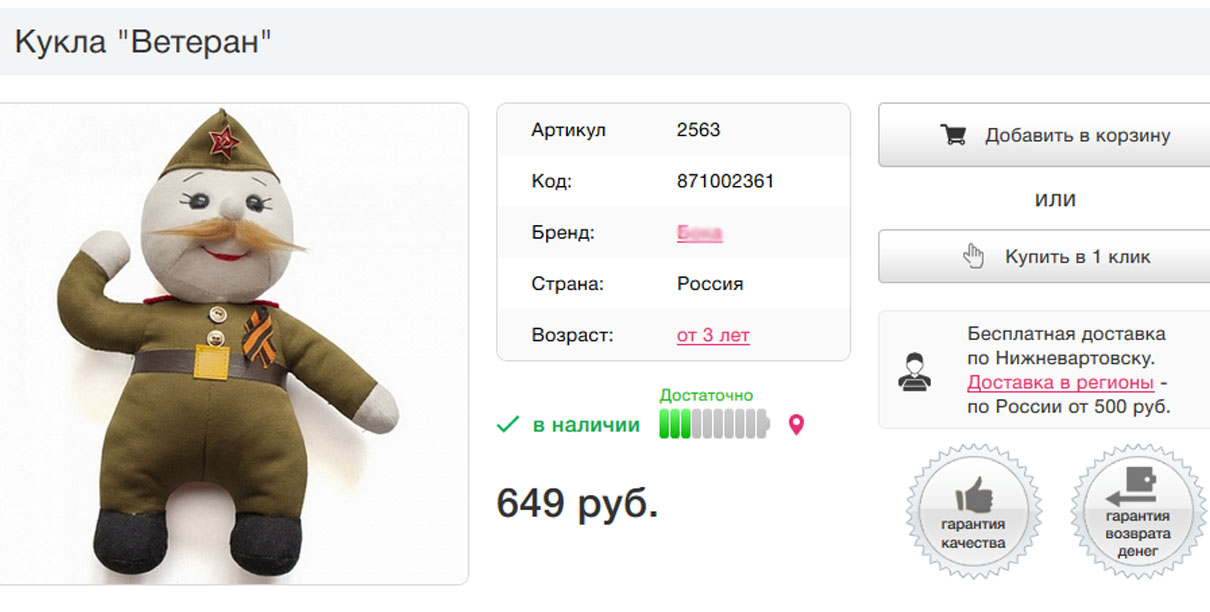Click the pink map location pin
The image size is (1210, 612).
pos(796,425)
